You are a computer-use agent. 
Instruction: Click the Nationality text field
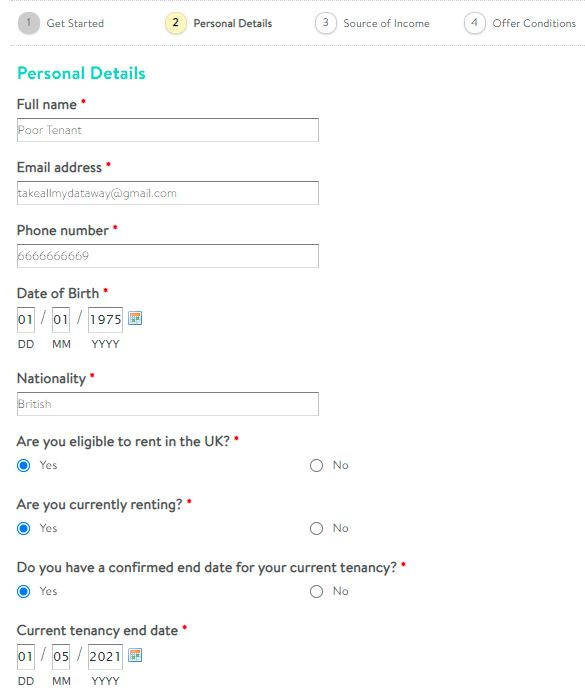click(168, 404)
